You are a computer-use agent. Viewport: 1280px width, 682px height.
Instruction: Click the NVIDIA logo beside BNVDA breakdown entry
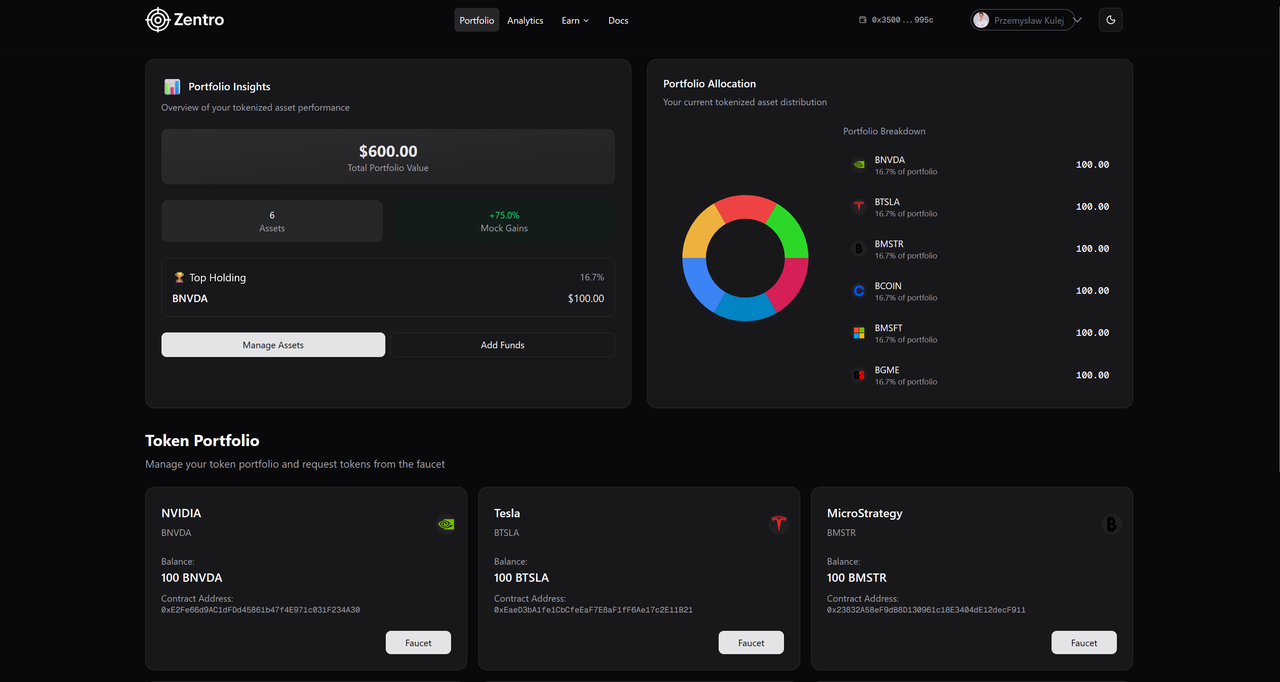tap(858, 164)
